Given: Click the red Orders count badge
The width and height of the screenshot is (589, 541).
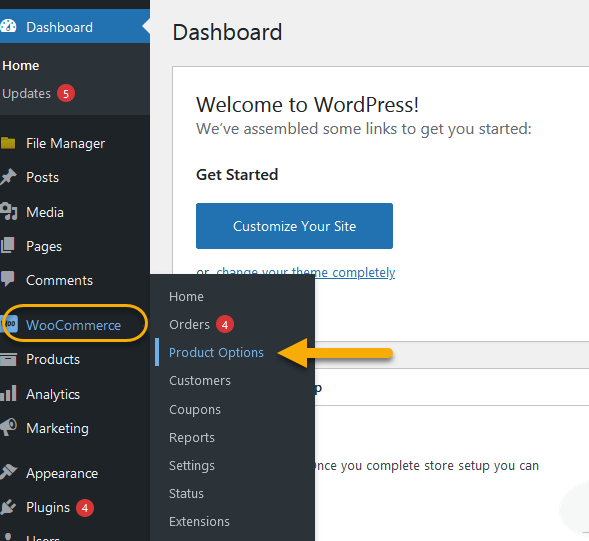Looking at the screenshot, I should point(225,324).
